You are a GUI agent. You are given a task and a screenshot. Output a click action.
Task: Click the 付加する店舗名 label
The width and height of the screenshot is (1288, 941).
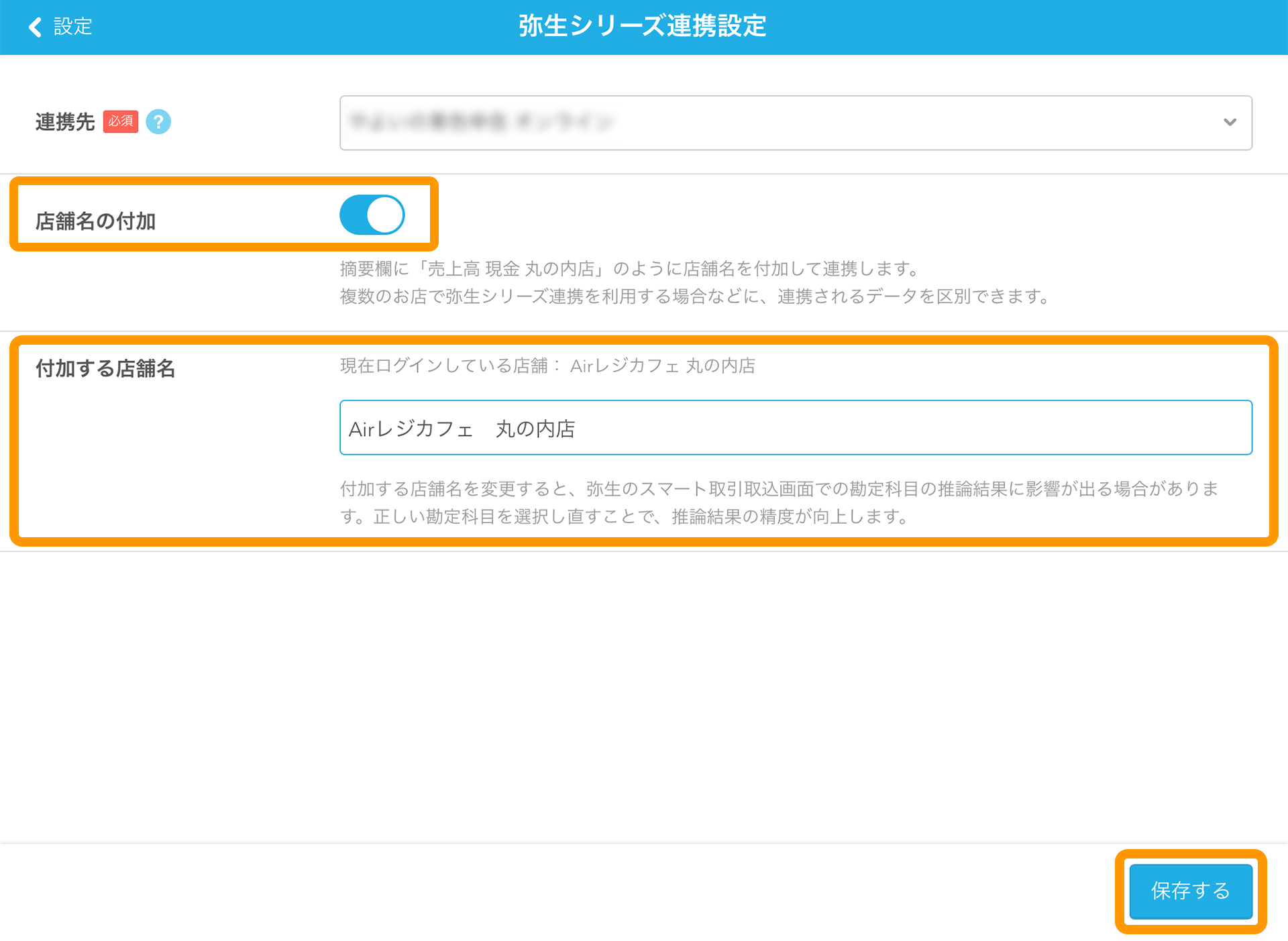105,369
